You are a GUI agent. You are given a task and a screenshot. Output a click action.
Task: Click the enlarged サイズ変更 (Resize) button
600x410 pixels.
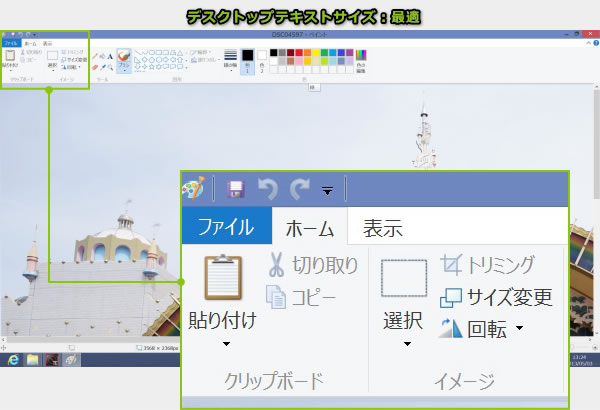496,297
